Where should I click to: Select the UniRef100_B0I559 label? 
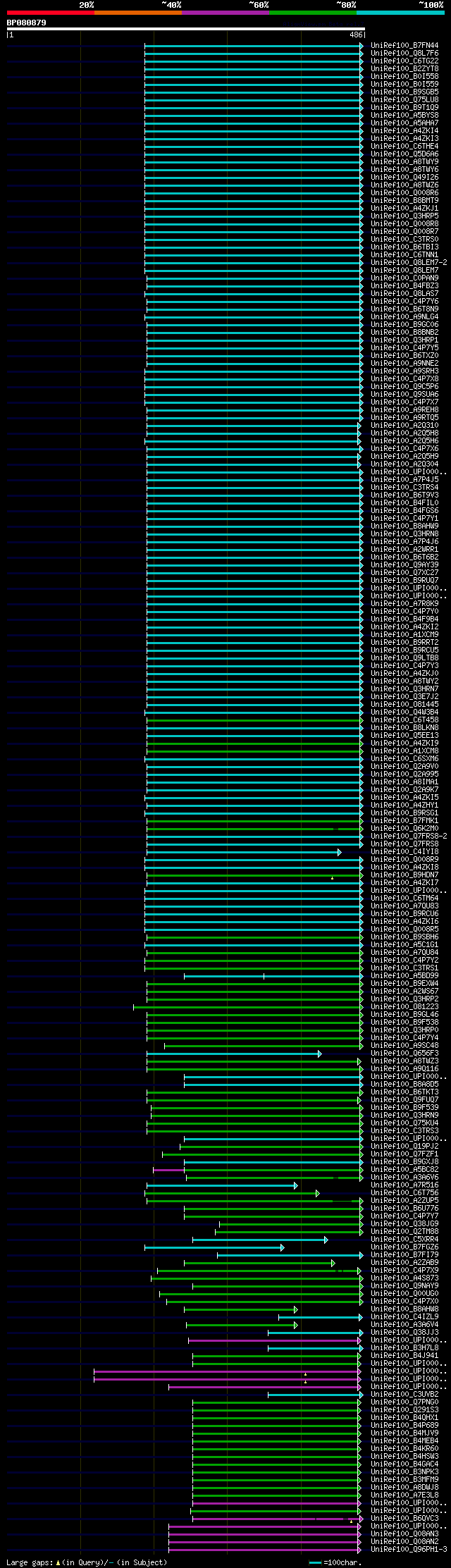(404, 84)
